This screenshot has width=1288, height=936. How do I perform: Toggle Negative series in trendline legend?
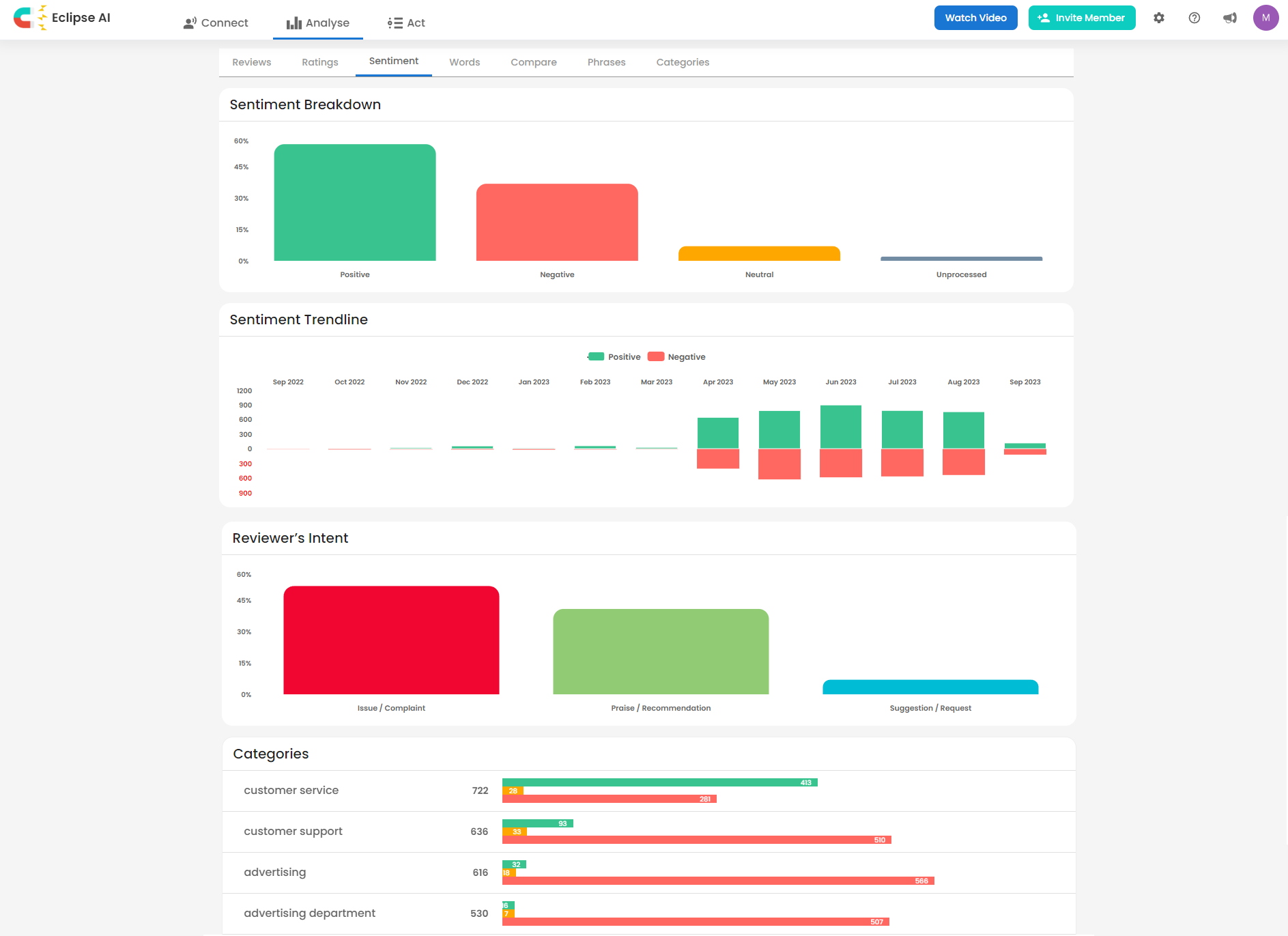tap(676, 356)
